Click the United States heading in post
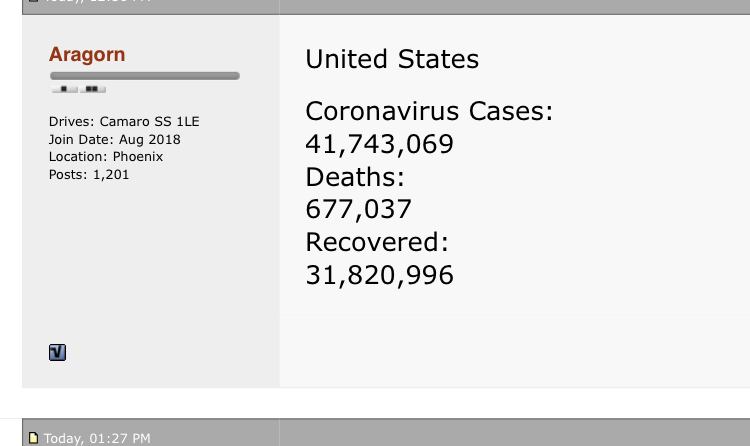Image resolution: width=750 pixels, height=446 pixels. click(392, 59)
